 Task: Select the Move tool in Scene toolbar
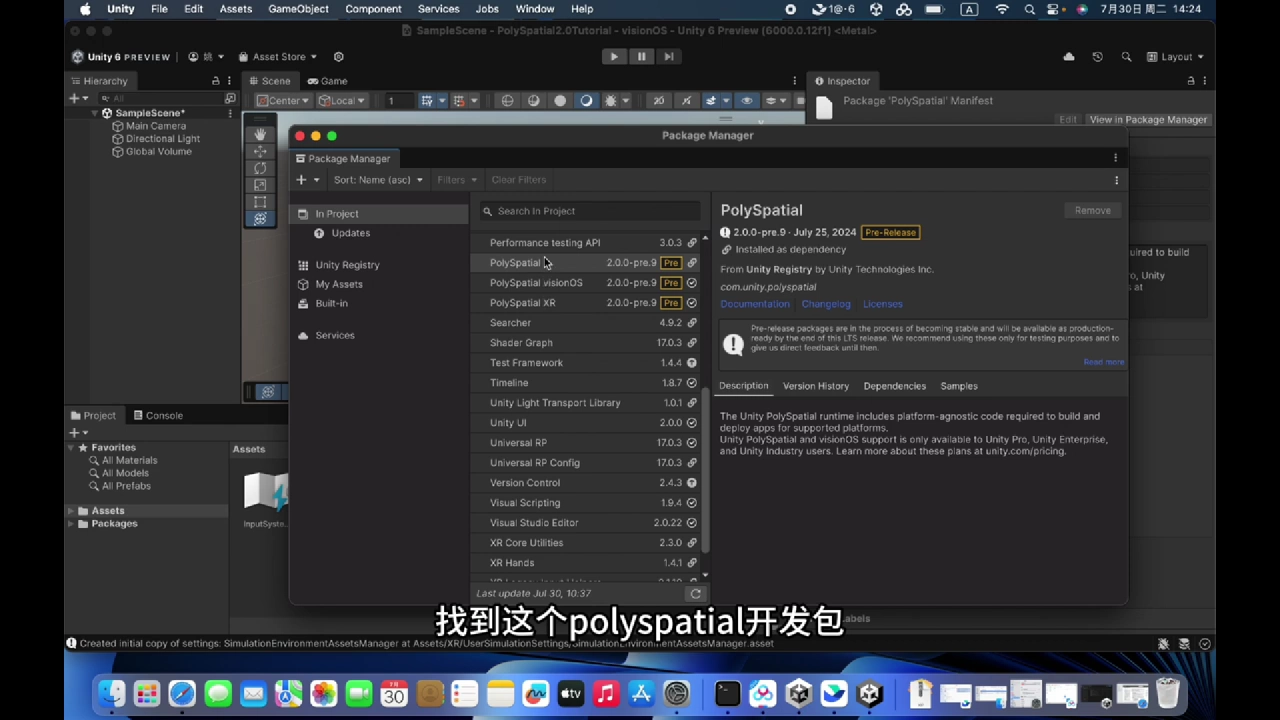point(260,151)
